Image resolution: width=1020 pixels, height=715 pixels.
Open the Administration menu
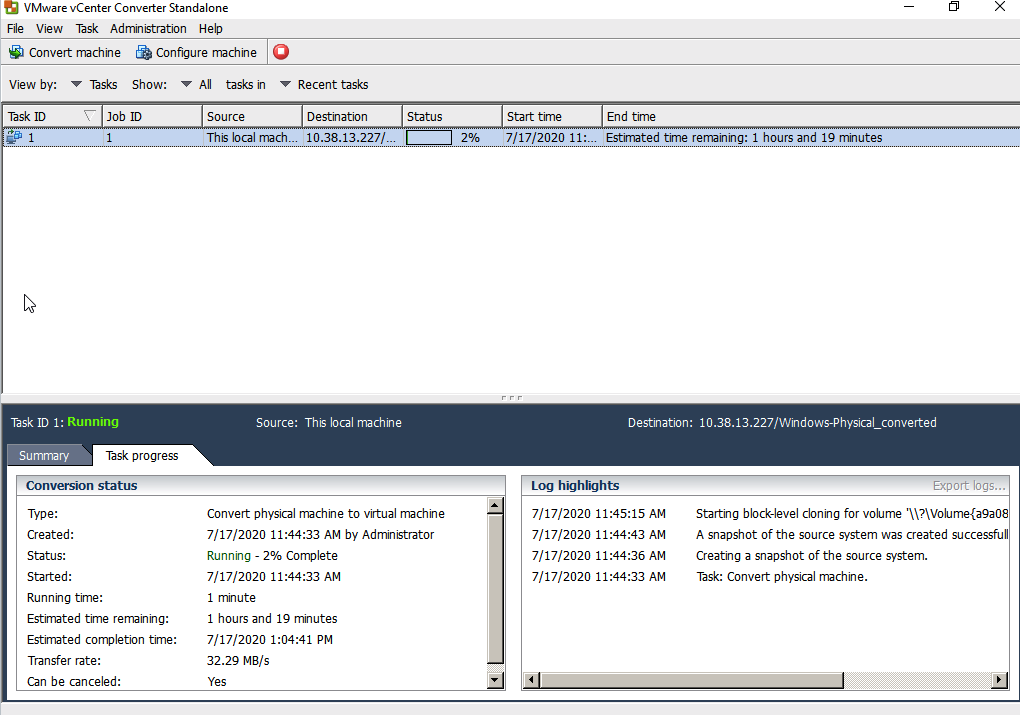tap(148, 29)
